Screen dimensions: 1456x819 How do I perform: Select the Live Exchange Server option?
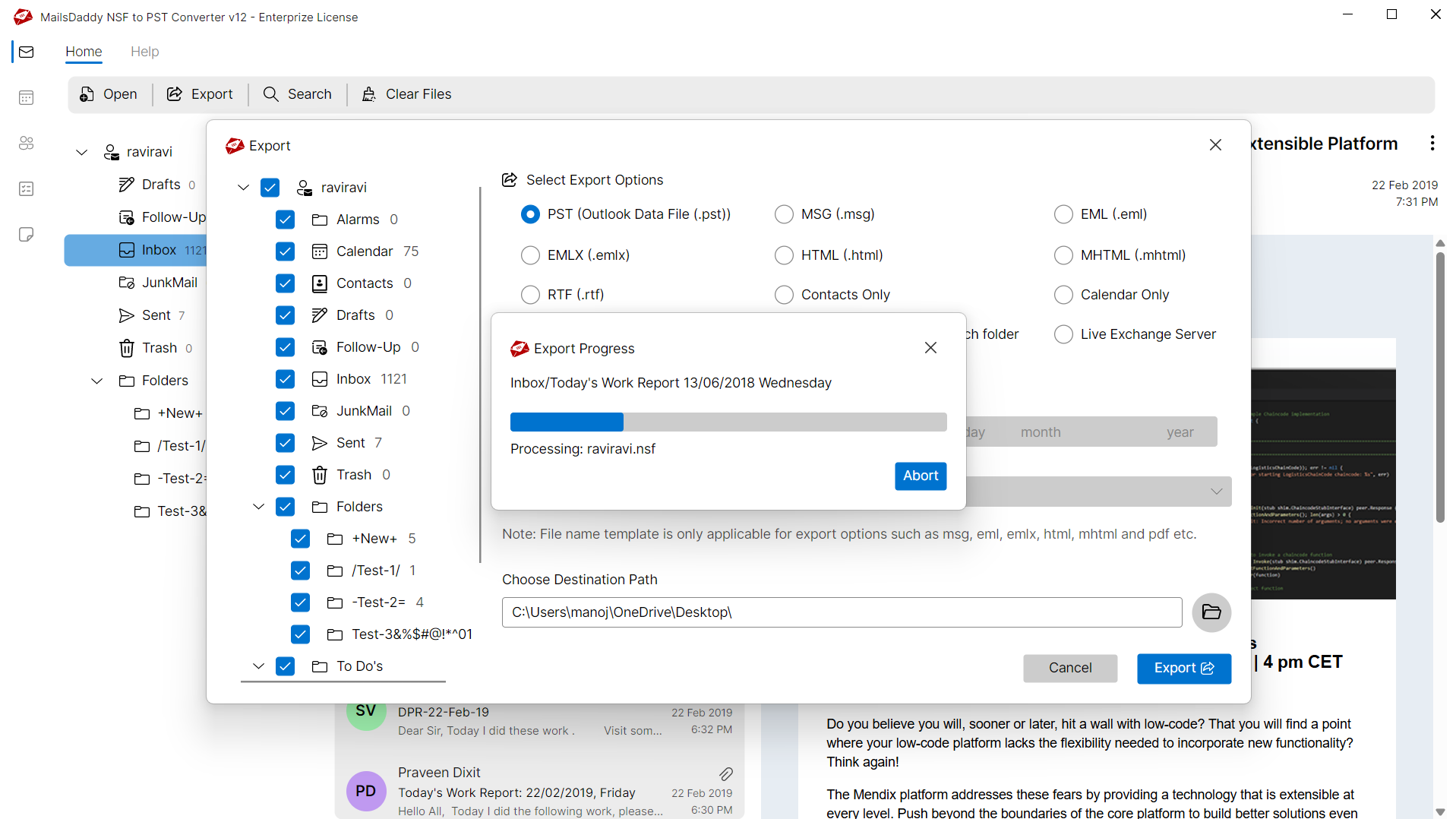[1063, 334]
